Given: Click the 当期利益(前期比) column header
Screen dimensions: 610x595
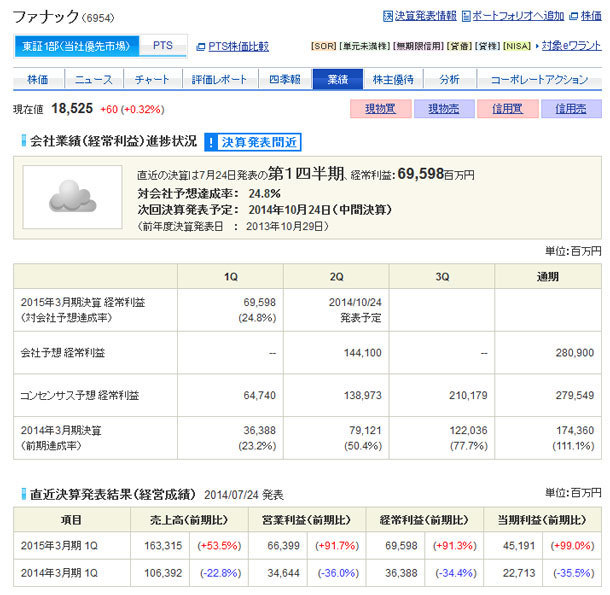Looking at the screenshot, I should click(x=542, y=520).
